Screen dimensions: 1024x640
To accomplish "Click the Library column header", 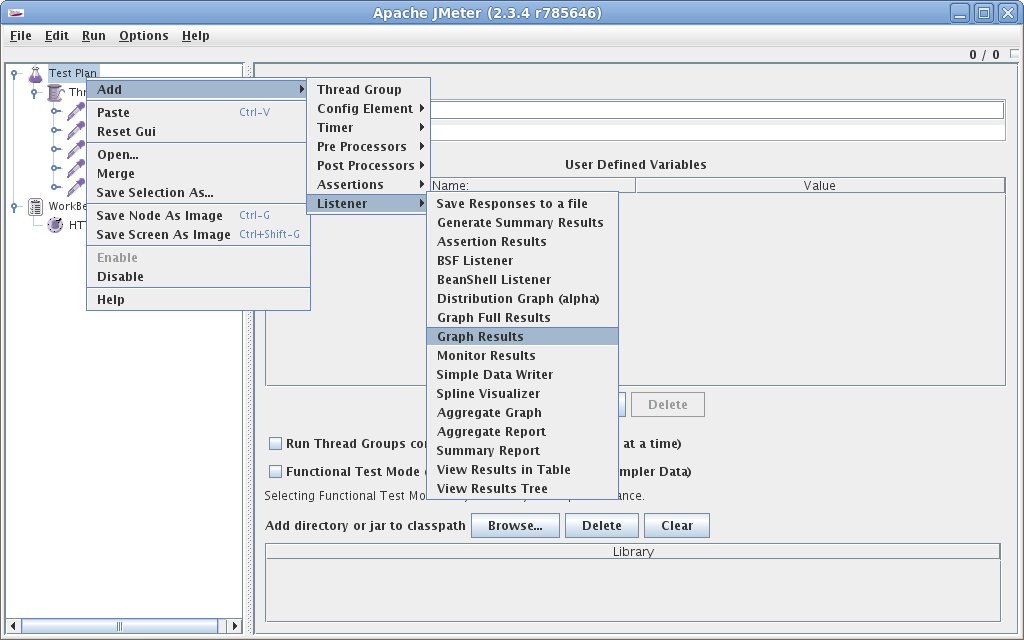I will (x=633, y=552).
